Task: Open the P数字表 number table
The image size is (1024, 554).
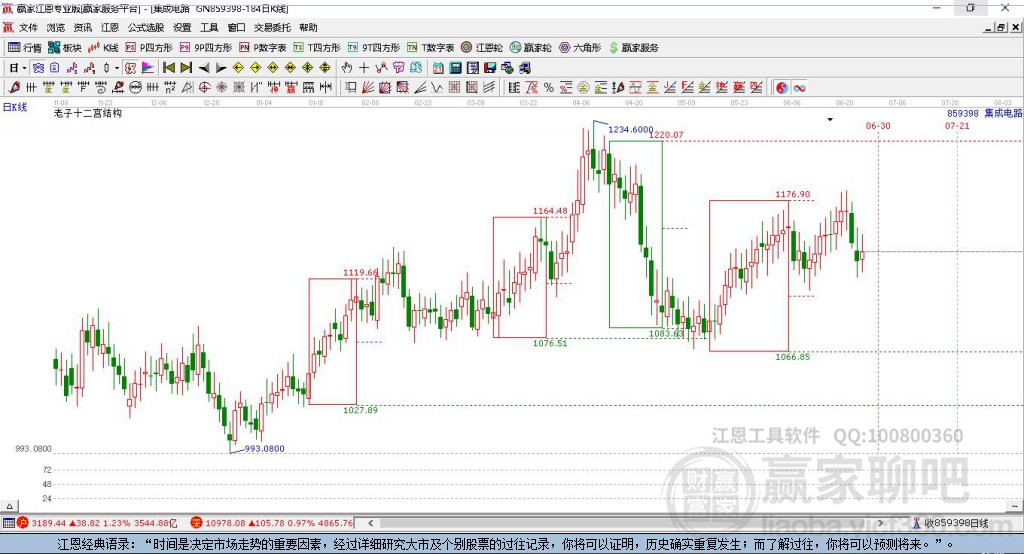Action: pos(263,48)
